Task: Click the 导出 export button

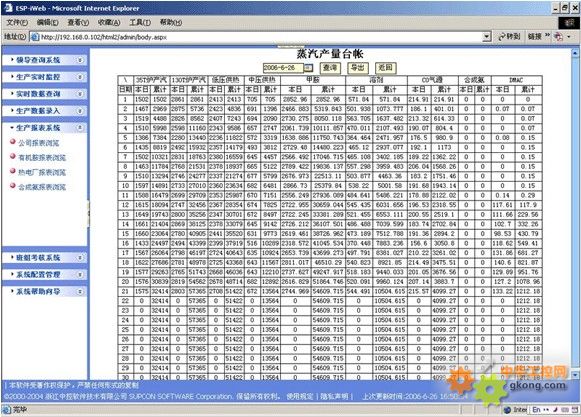Action: [x=358, y=68]
